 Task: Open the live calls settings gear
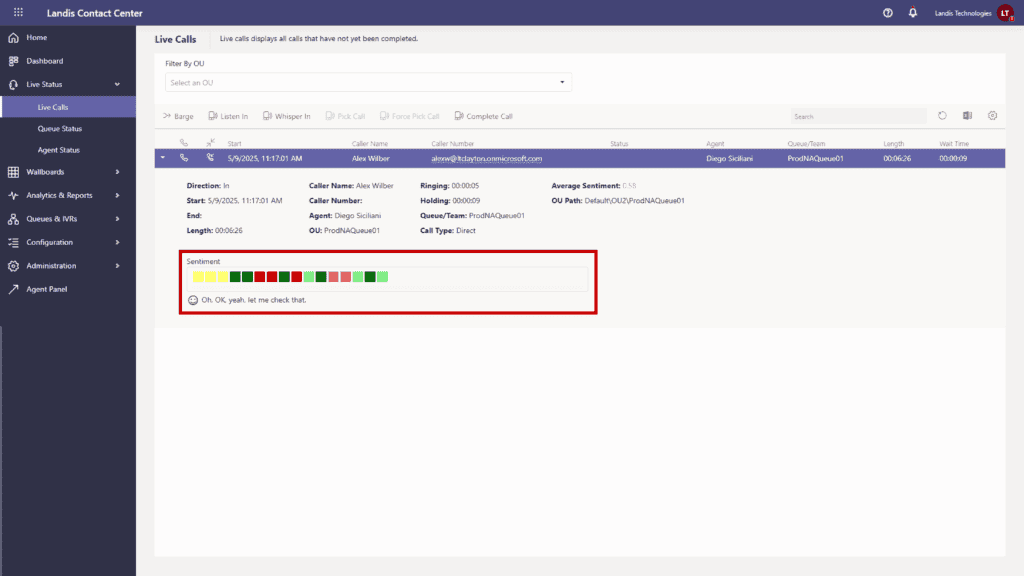(993, 116)
